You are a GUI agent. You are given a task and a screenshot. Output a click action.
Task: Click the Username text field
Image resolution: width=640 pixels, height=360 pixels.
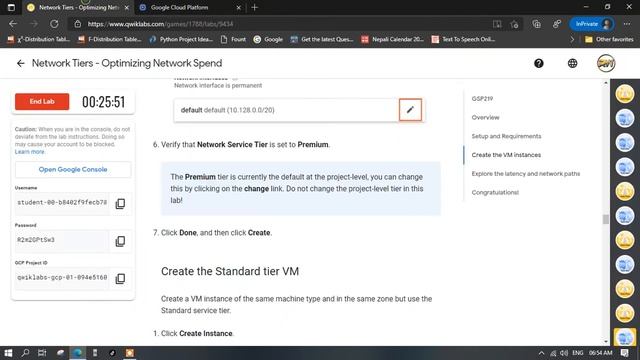click(62, 203)
